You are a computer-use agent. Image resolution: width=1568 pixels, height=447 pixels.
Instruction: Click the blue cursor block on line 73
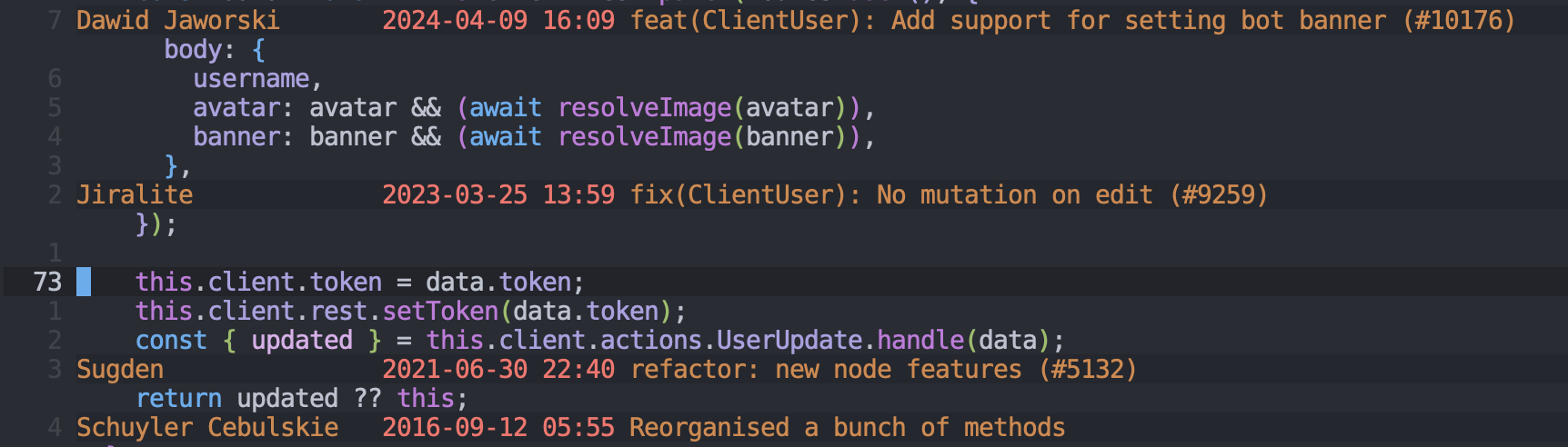[x=84, y=282]
